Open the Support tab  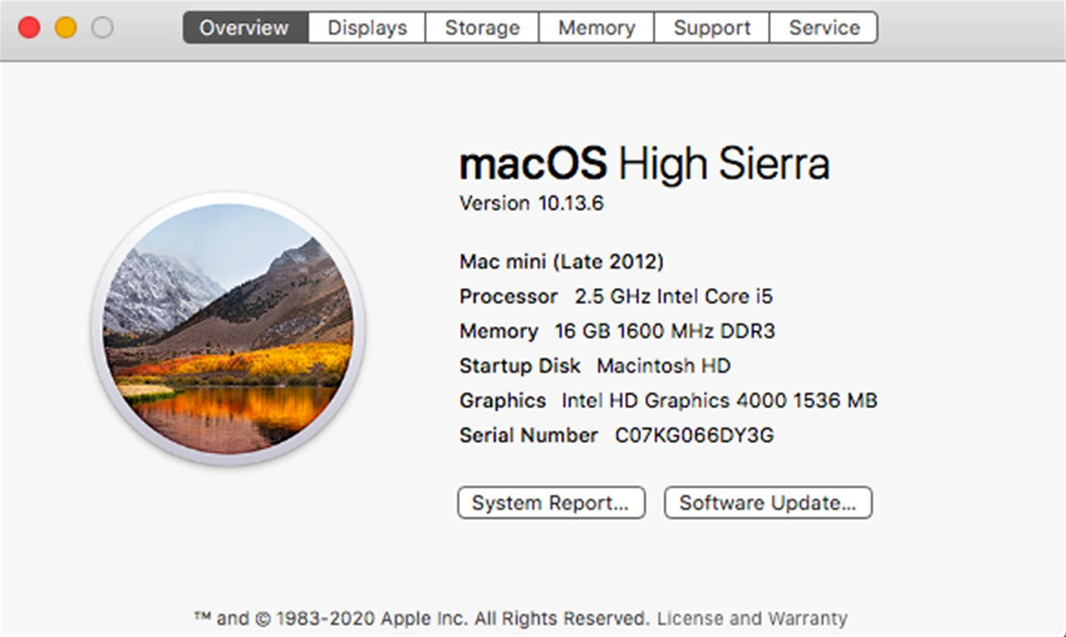tap(712, 27)
